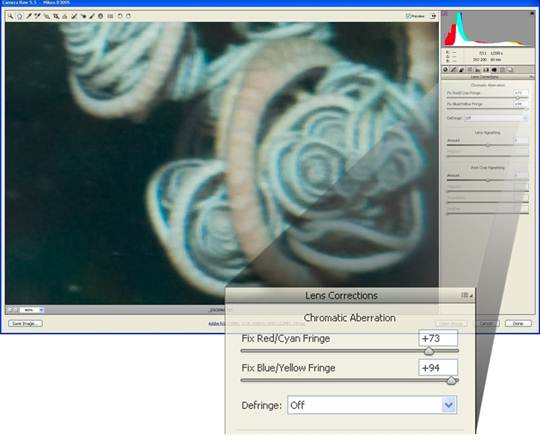Click Red/Cyan Fringe slider in small side panel
The width and height of the screenshot is (540, 445).
(487, 98)
